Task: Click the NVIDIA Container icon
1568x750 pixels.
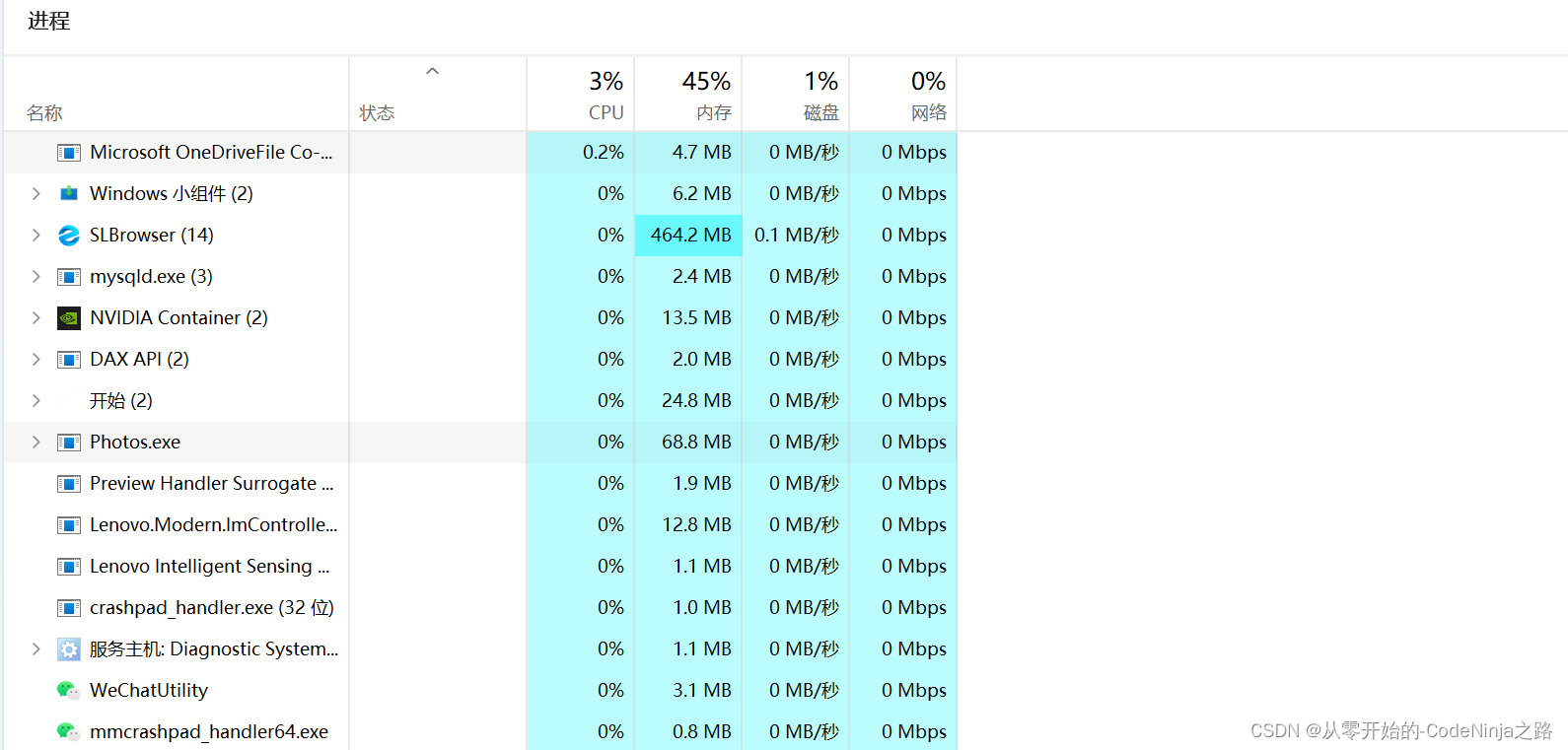Action: click(68, 318)
